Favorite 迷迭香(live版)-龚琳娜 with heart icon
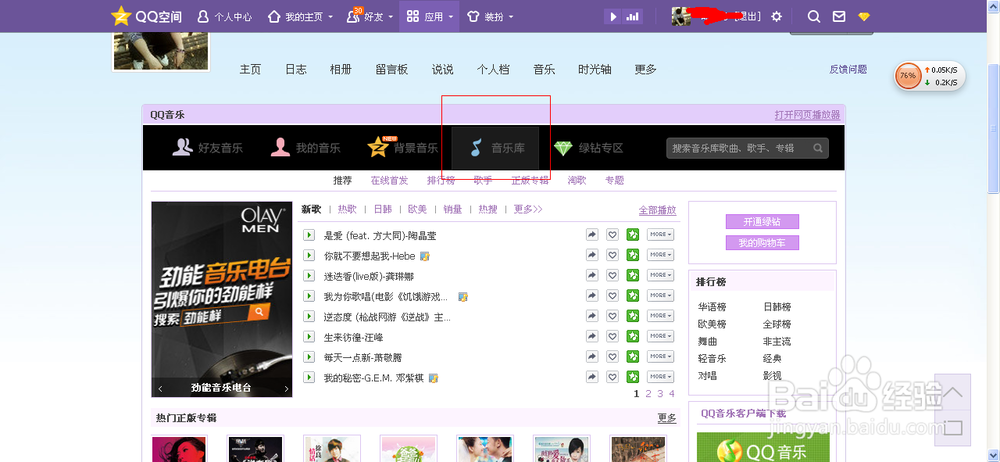The image size is (1000, 462). coord(612,276)
